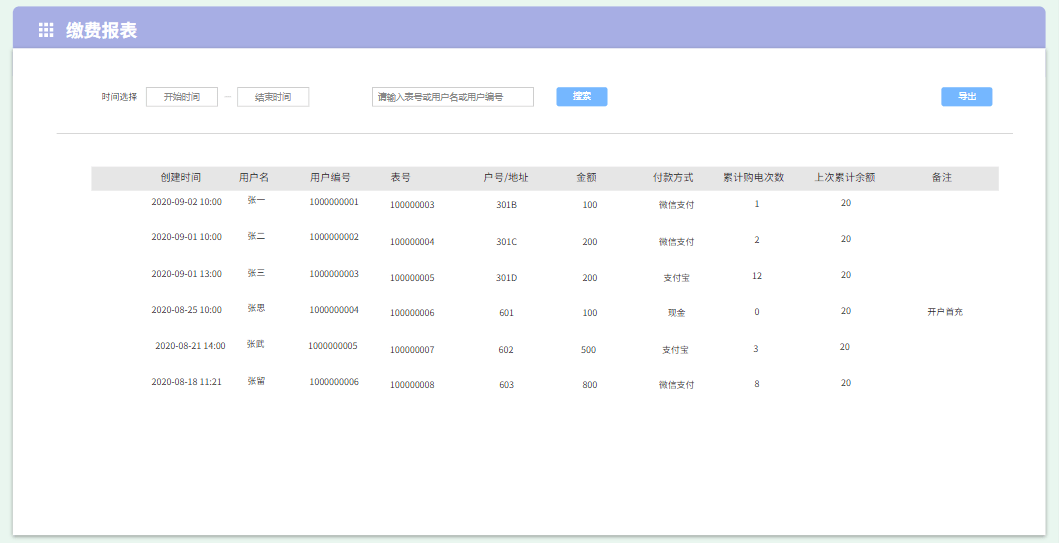This screenshot has width=1059, height=543.
Task: Click address cell 603
Action: point(506,385)
